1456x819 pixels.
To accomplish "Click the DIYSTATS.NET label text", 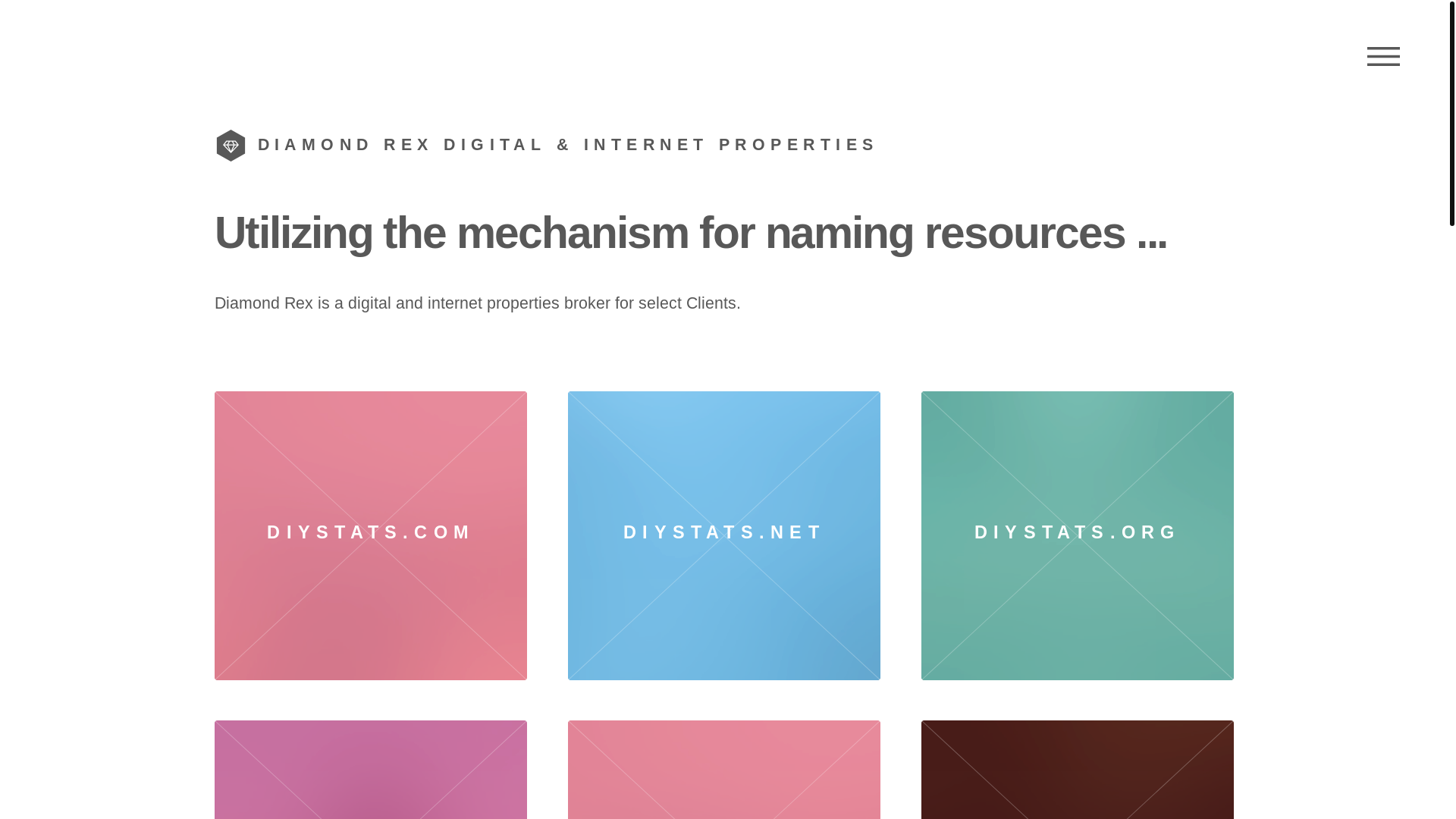I will [x=723, y=532].
